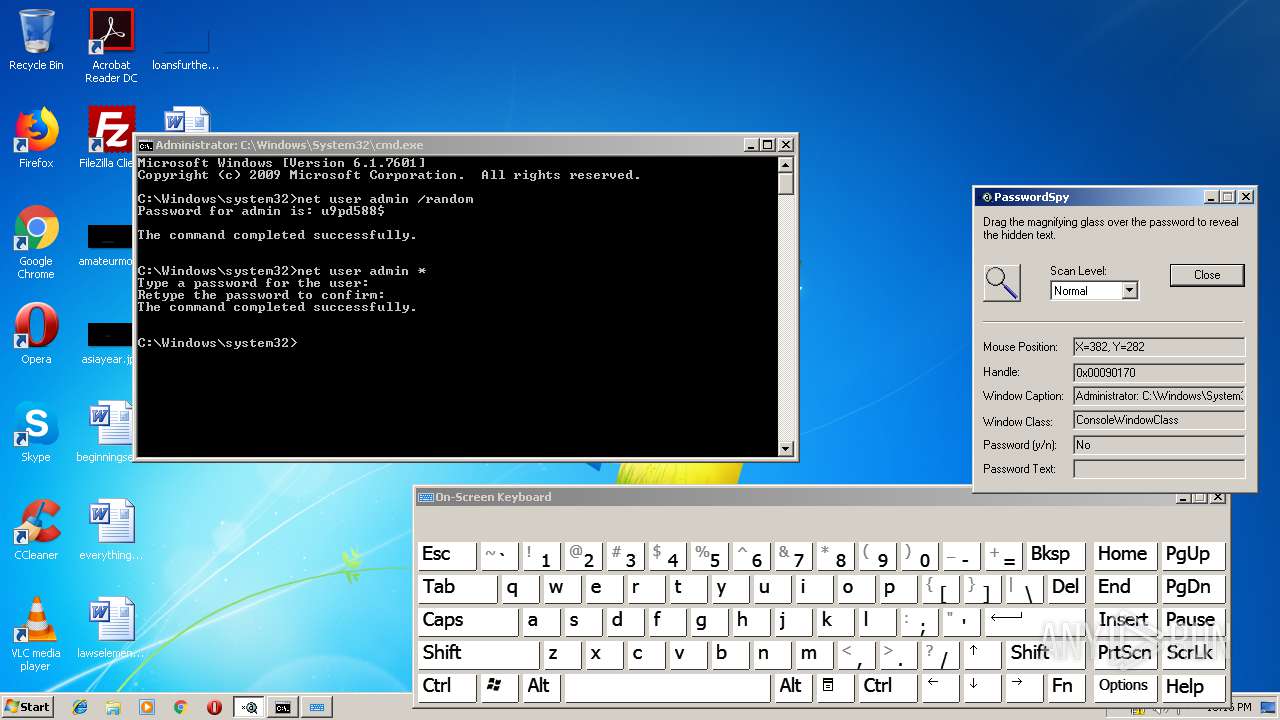
Task: Click the cmd scrollbar up arrow
Action: [786, 166]
